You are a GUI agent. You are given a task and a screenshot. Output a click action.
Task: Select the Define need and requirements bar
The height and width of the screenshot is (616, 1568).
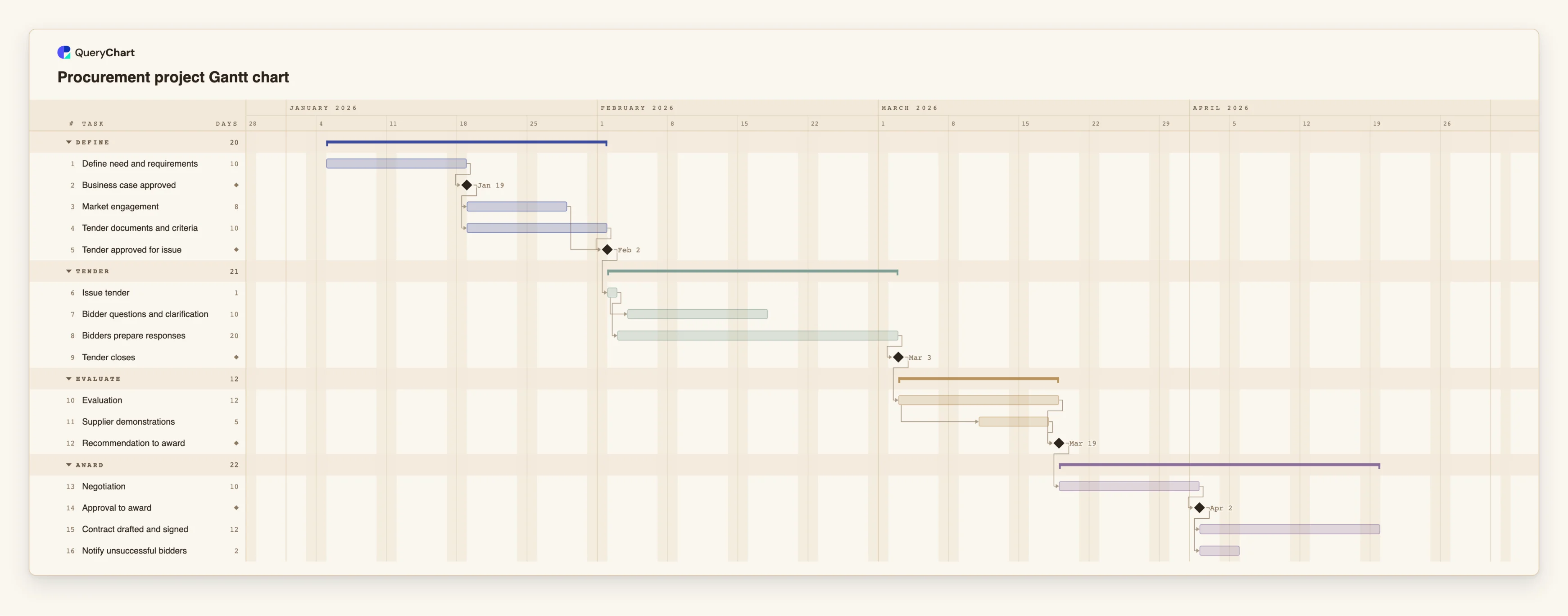tap(396, 164)
